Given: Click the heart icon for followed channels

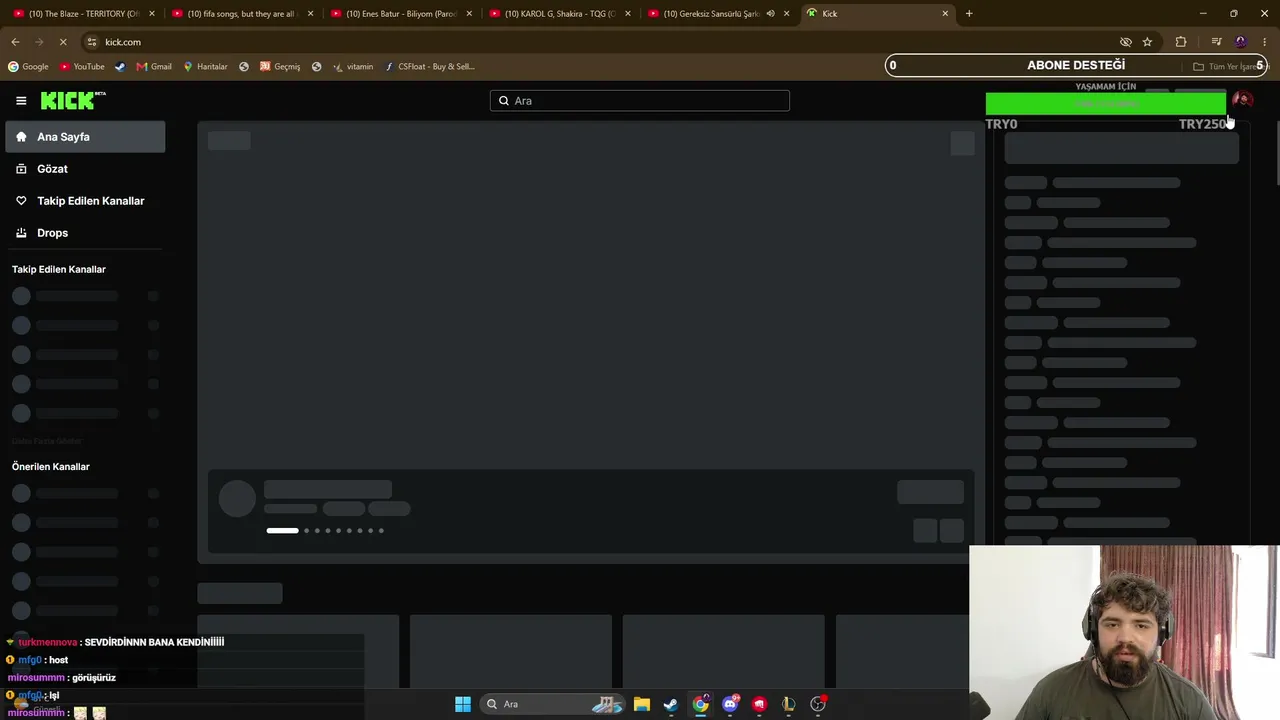Looking at the screenshot, I should (x=21, y=201).
